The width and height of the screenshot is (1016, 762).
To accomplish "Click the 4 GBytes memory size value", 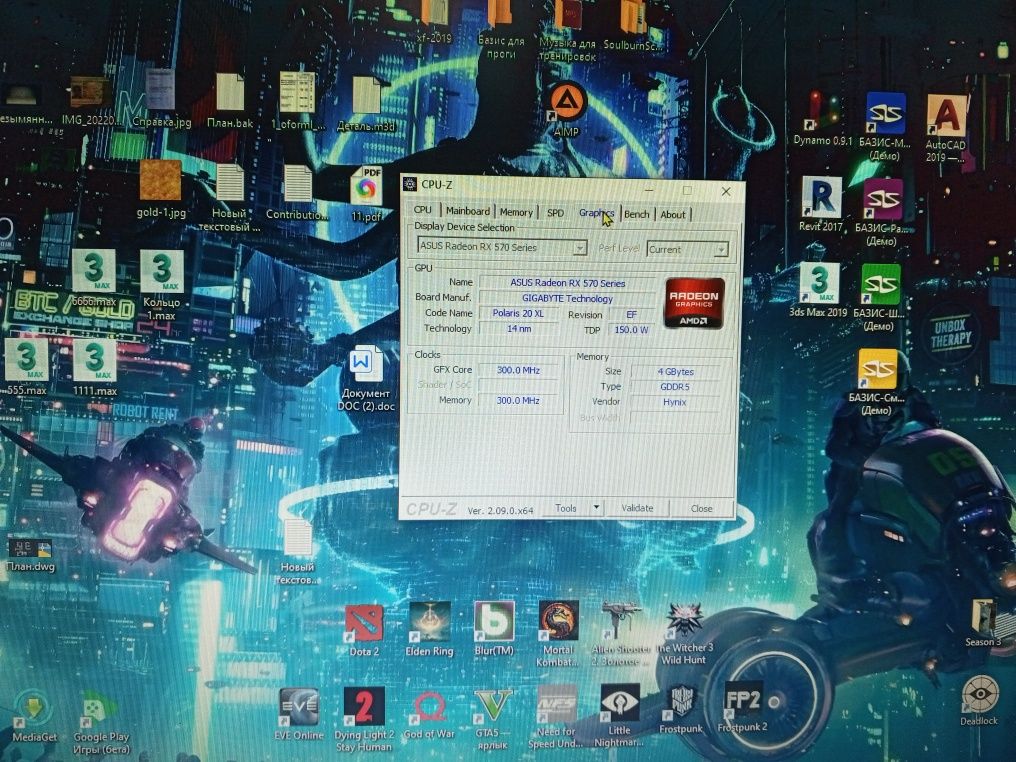I will (x=675, y=372).
